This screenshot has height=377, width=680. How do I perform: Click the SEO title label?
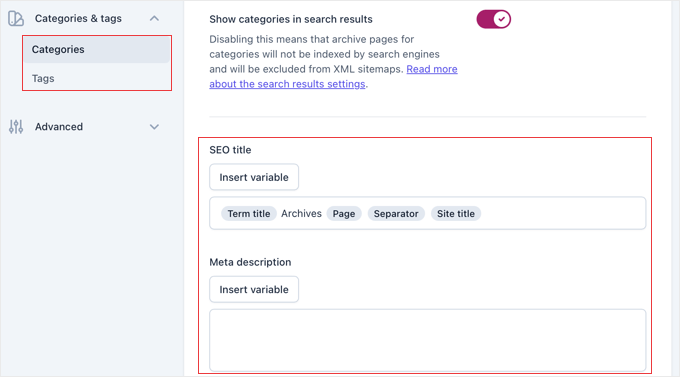pos(230,150)
